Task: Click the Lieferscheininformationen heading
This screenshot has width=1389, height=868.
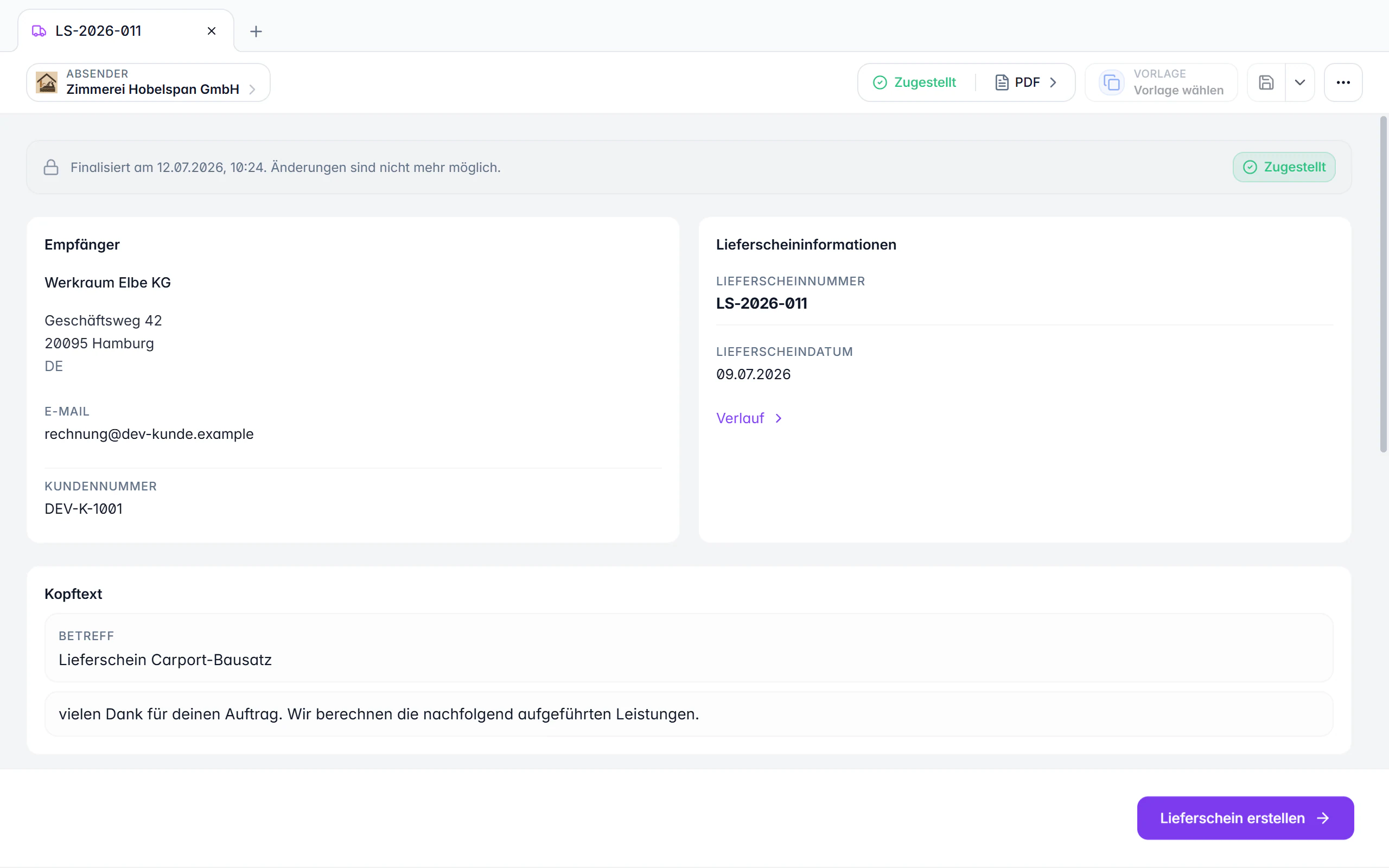Action: pos(806,245)
